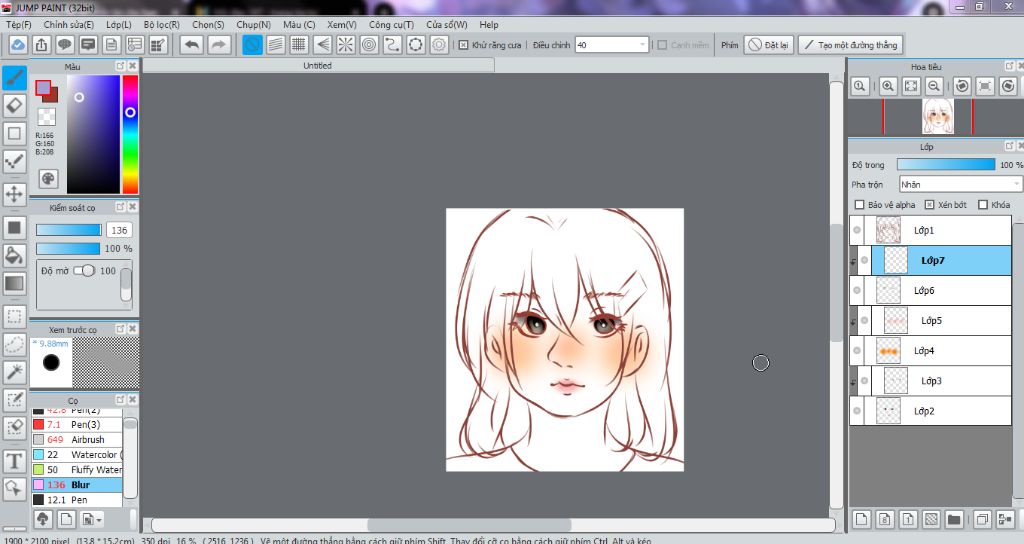Hide layer Lớp4

857,351
